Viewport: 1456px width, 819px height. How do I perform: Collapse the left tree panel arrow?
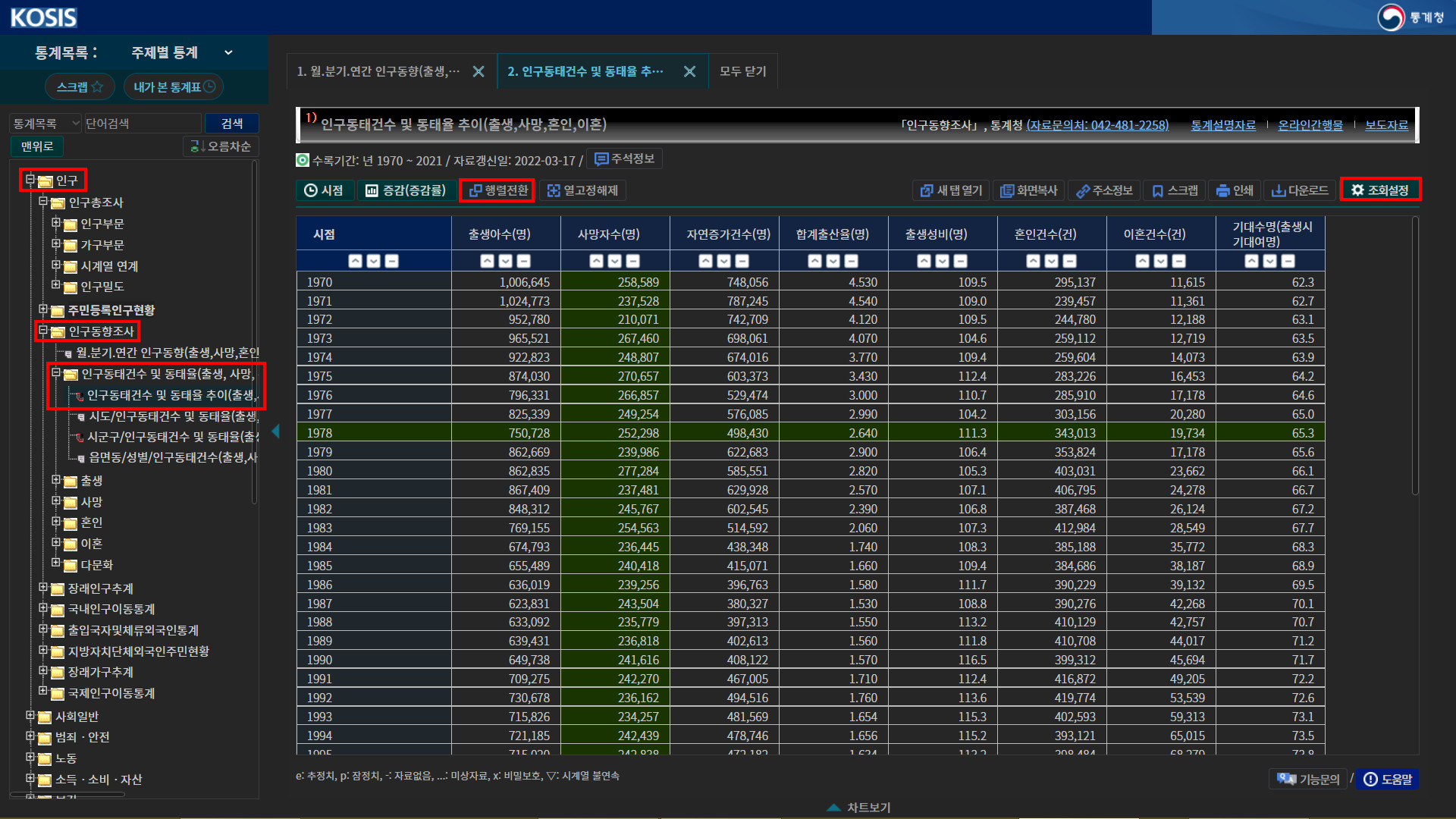coord(275,431)
